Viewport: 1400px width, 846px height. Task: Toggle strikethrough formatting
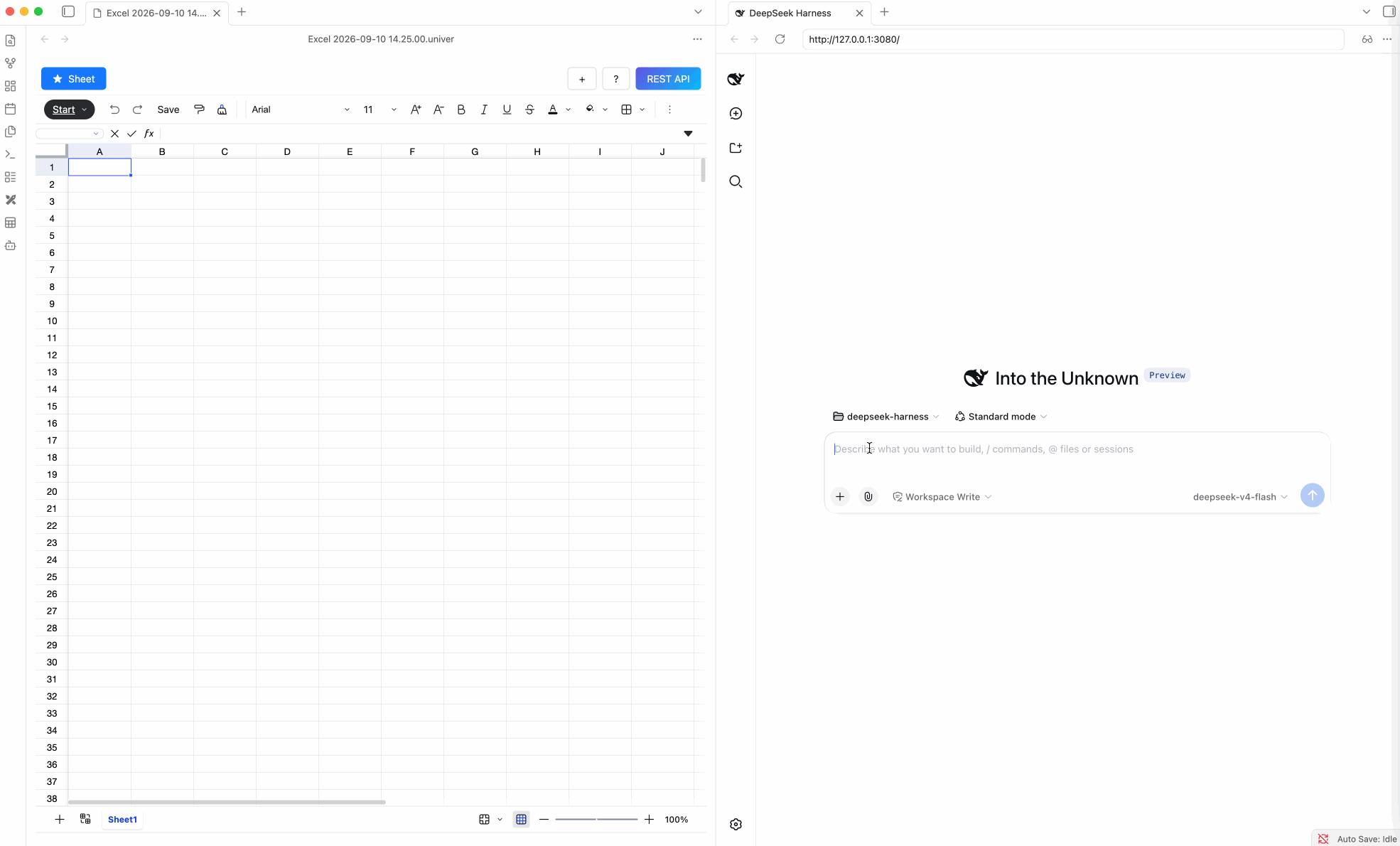[x=529, y=109]
